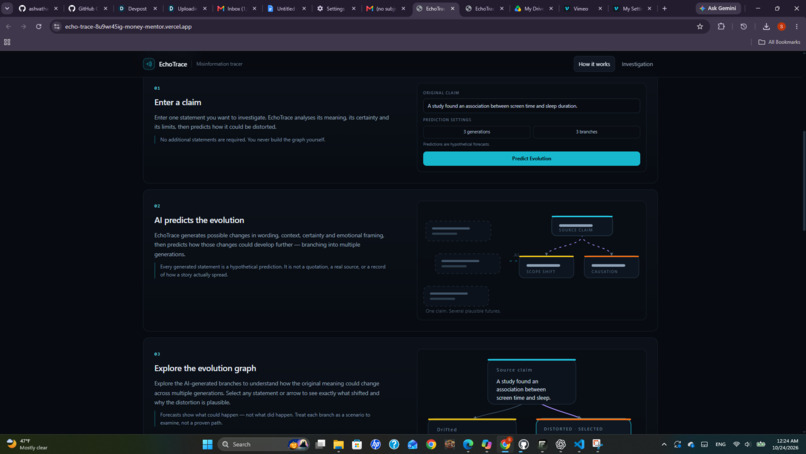The height and width of the screenshot is (454, 806).
Task: Open the Chrome profile avatar
Action: click(781, 27)
